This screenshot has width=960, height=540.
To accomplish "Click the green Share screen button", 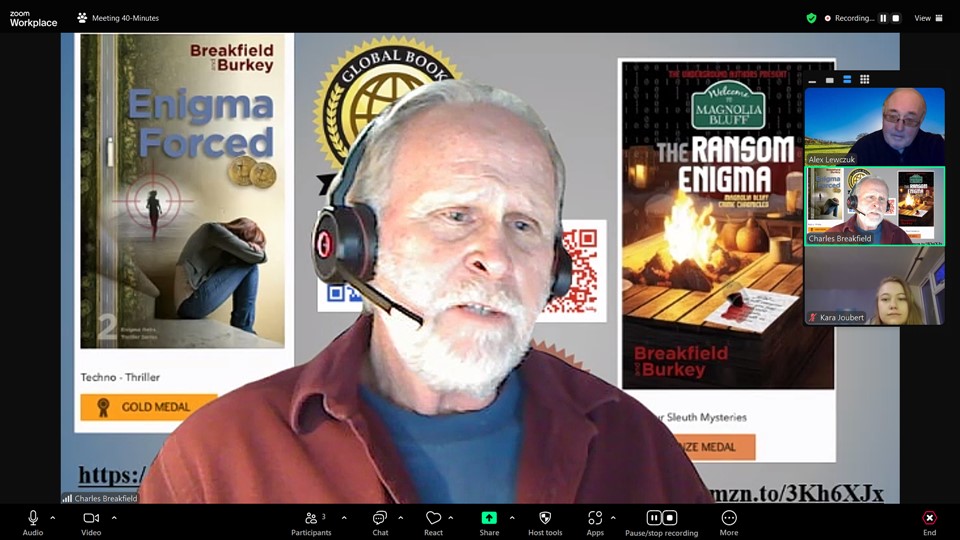I will (x=489, y=518).
